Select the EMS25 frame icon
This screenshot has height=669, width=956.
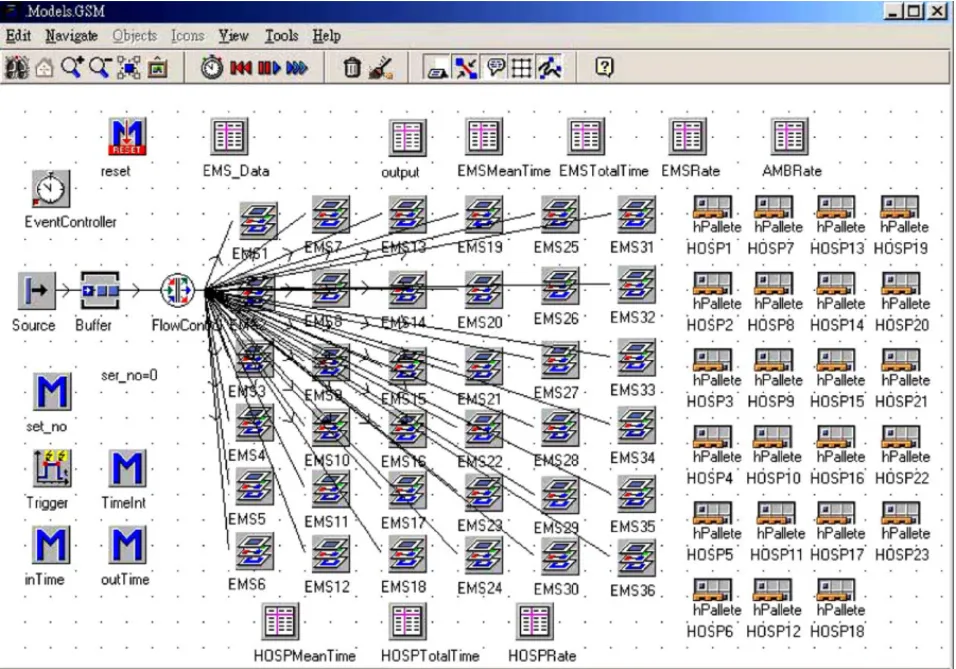click(x=560, y=214)
